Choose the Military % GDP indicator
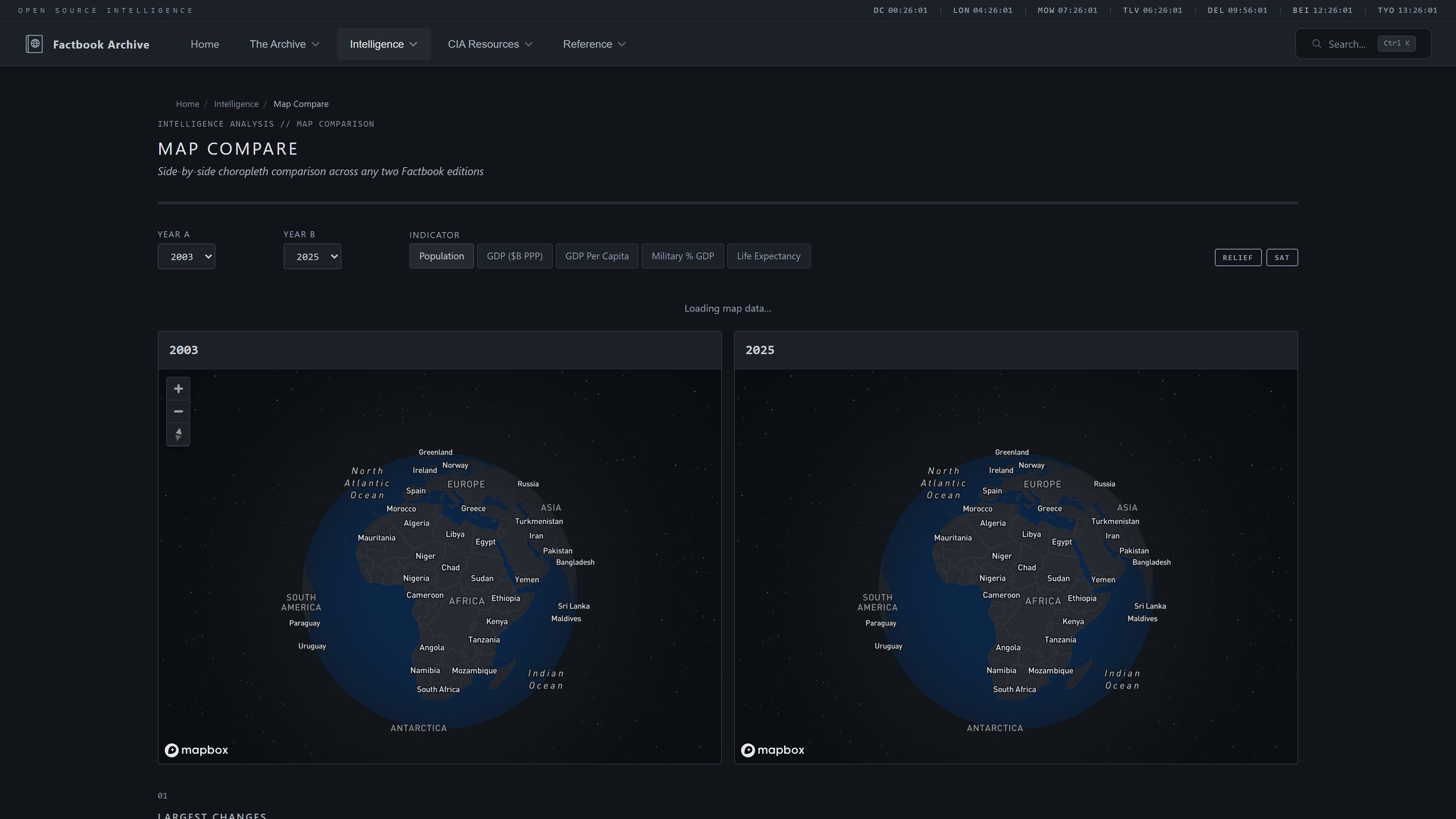1456x819 pixels. (x=682, y=256)
